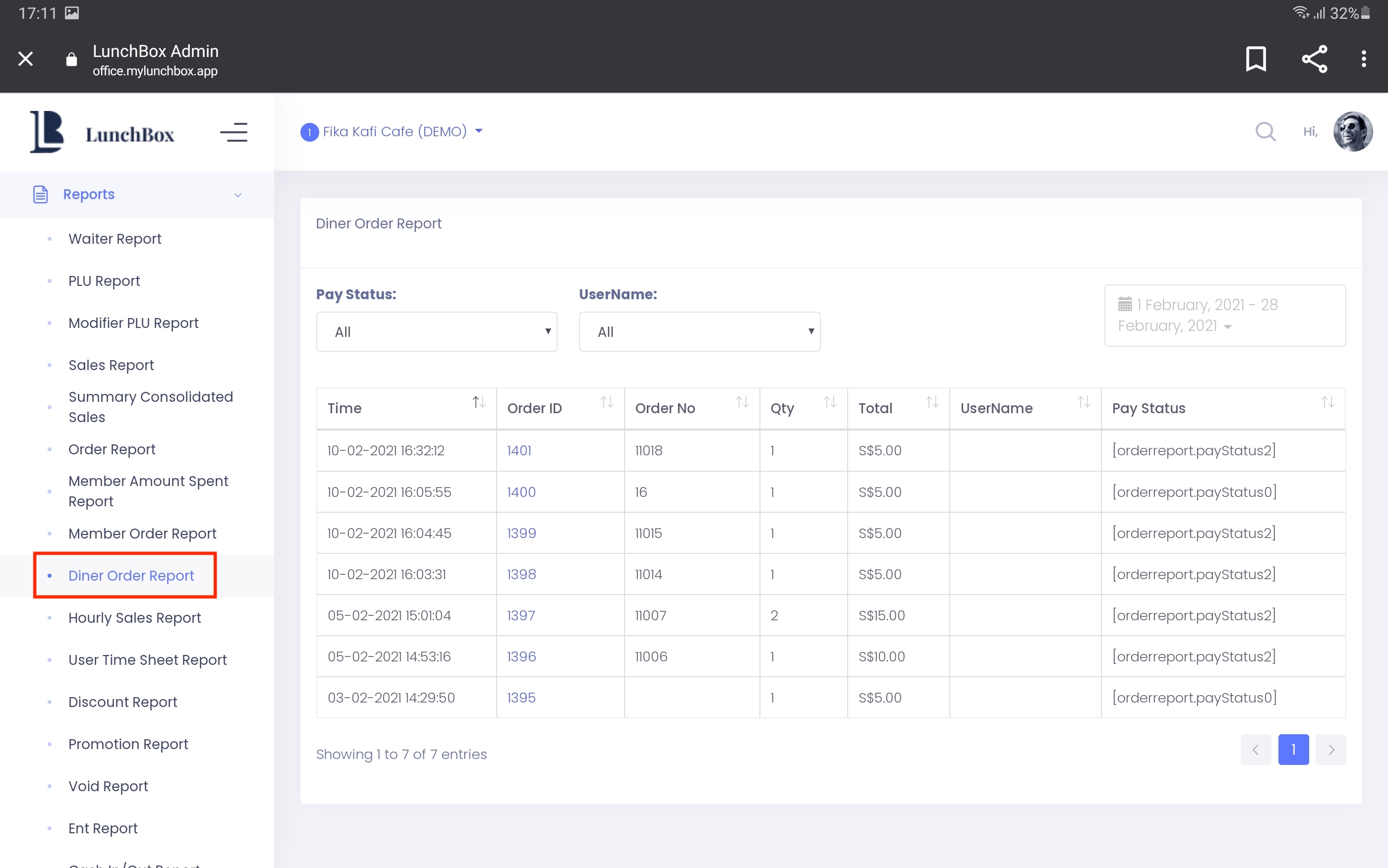Image resolution: width=1388 pixels, height=868 pixels.
Task: Click the user profile avatar
Action: pos(1352,131)
